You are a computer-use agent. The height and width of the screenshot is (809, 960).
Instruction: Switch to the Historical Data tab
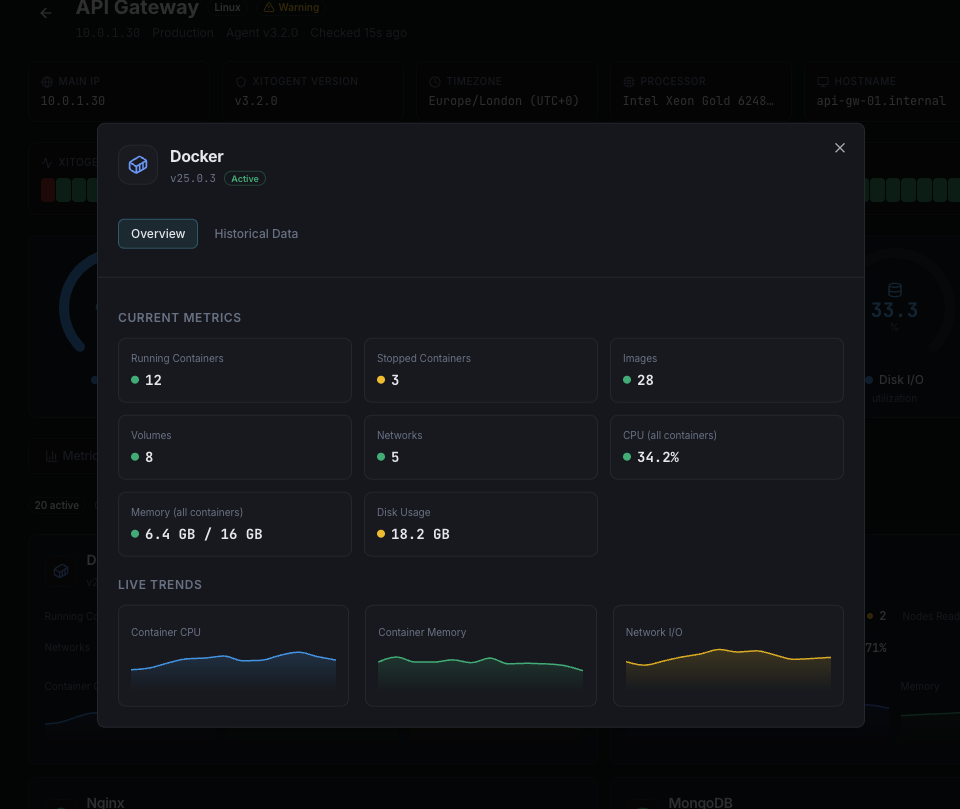click(x=256, y=233)
